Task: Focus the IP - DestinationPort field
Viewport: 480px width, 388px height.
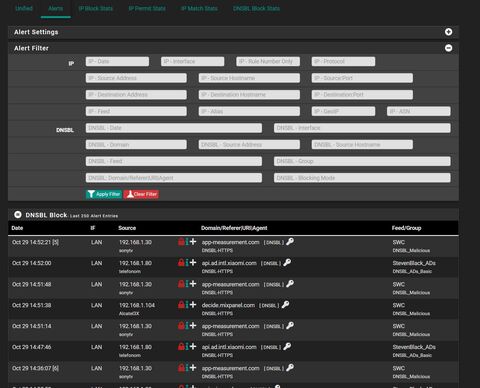Action: click(x=362, y=95)
